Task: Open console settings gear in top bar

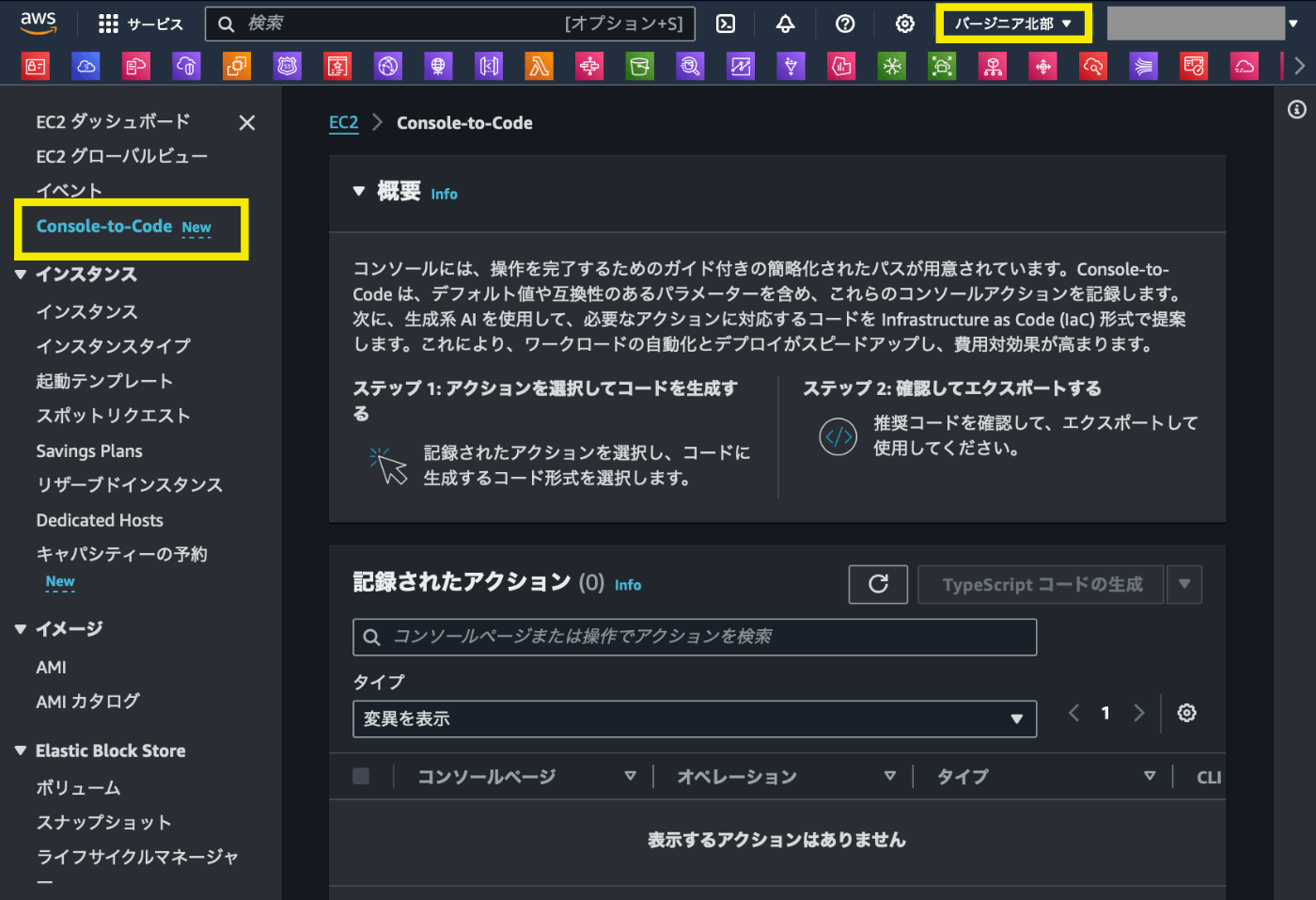Action: click(904, 24)
